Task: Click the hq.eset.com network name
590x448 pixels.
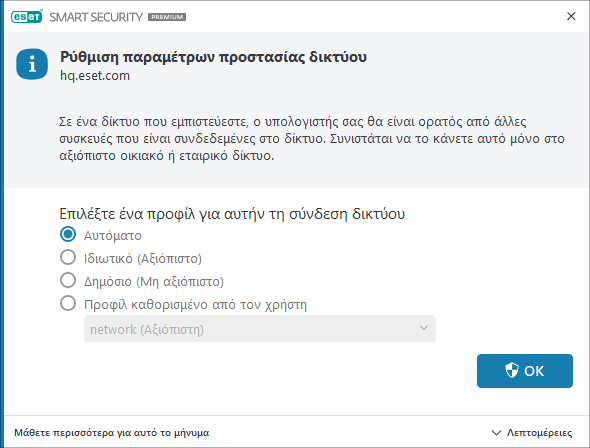Action: tap(95, 76)
